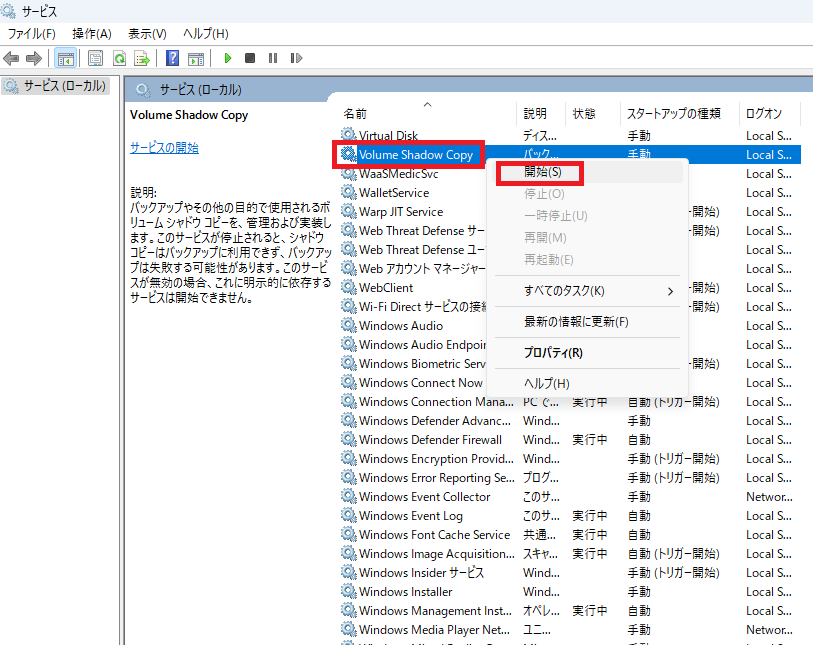Screen dimensions: 813x645
Task: Toggle the show/hide action pane toolbar icon
Action: [196, 58]
